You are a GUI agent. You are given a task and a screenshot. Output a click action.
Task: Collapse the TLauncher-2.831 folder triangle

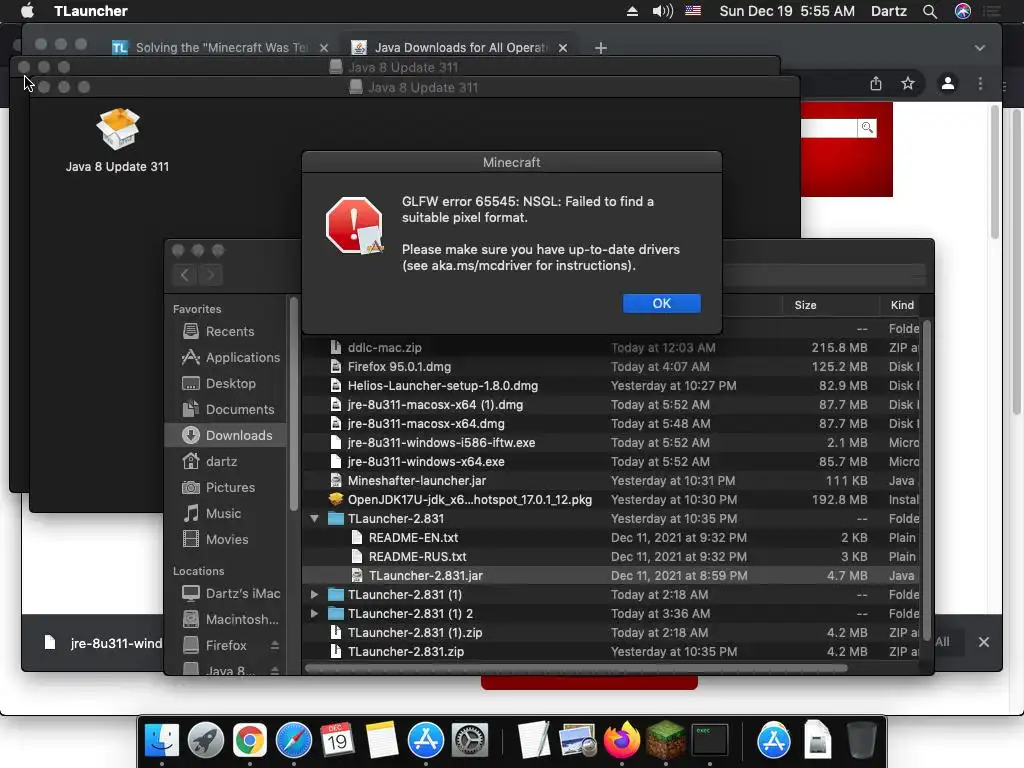pos(314,519)
